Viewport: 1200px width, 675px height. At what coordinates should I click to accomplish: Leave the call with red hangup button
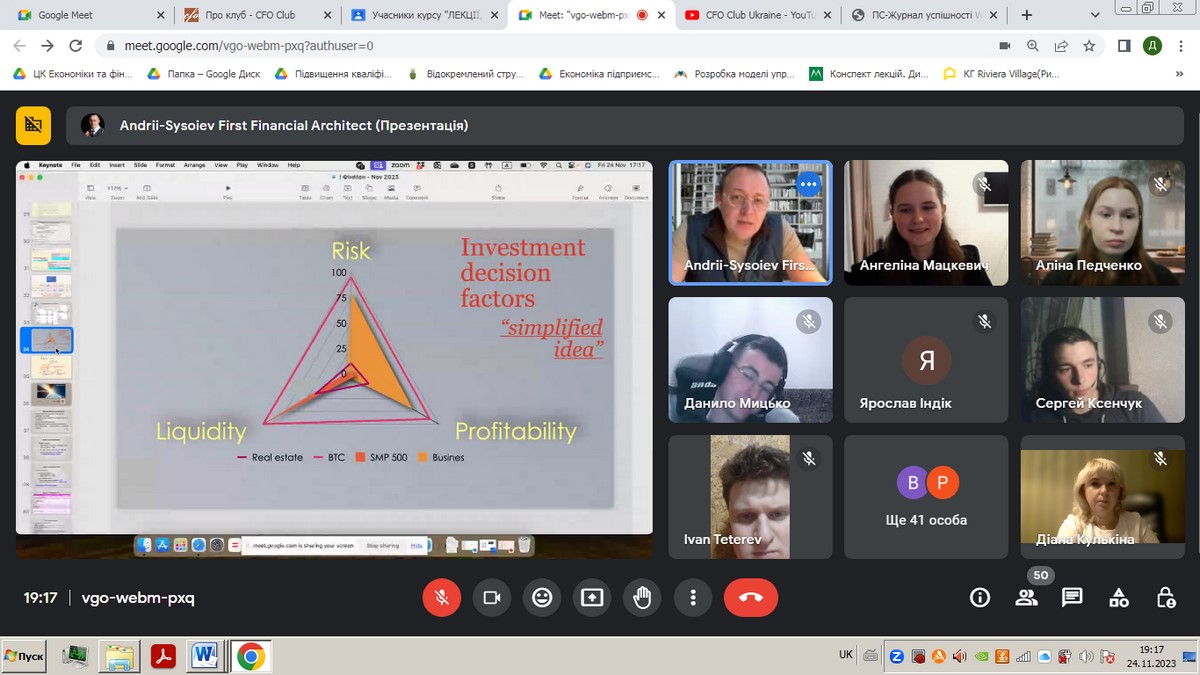[x=750, y=597]
